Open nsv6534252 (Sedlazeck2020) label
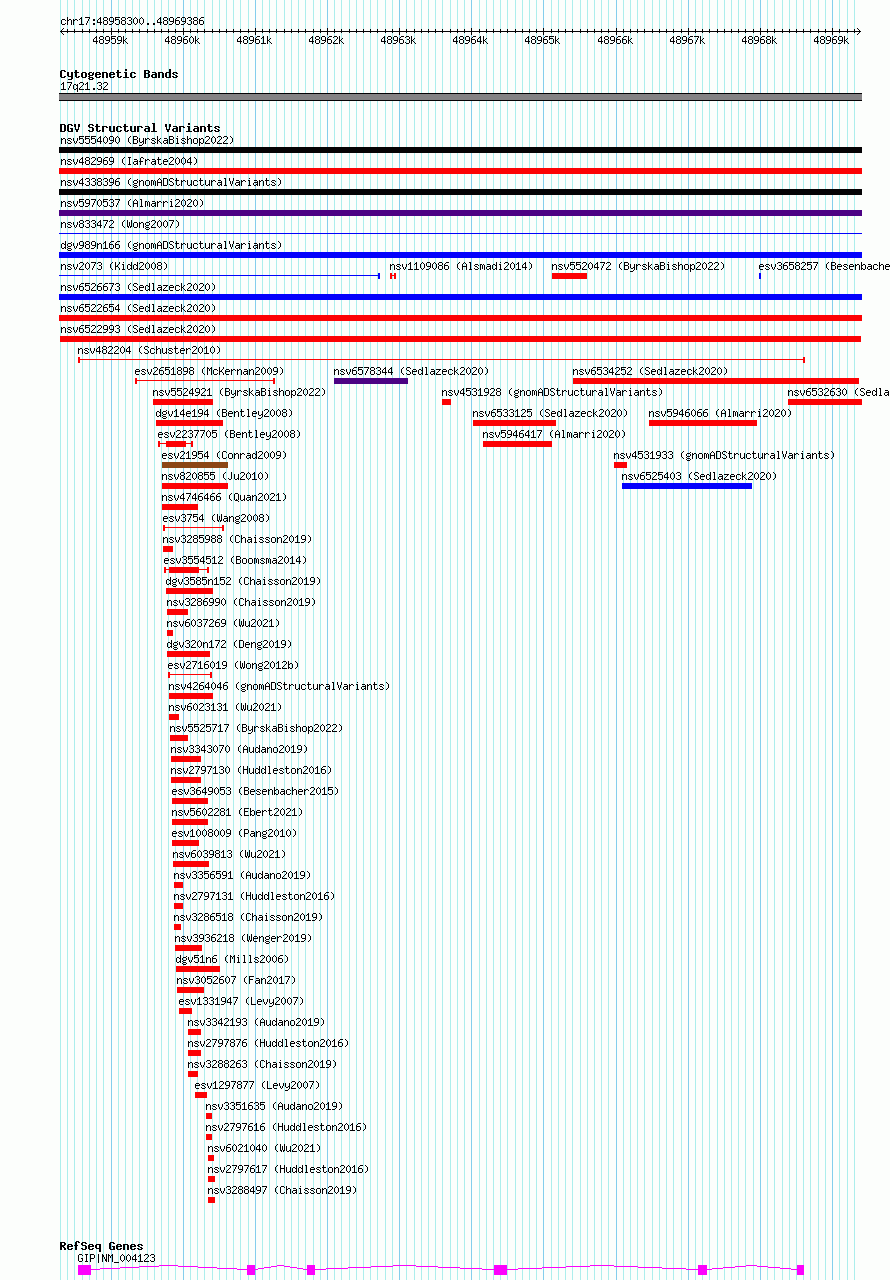Viewport: 890px width, 1280px height. pos(651,371)
